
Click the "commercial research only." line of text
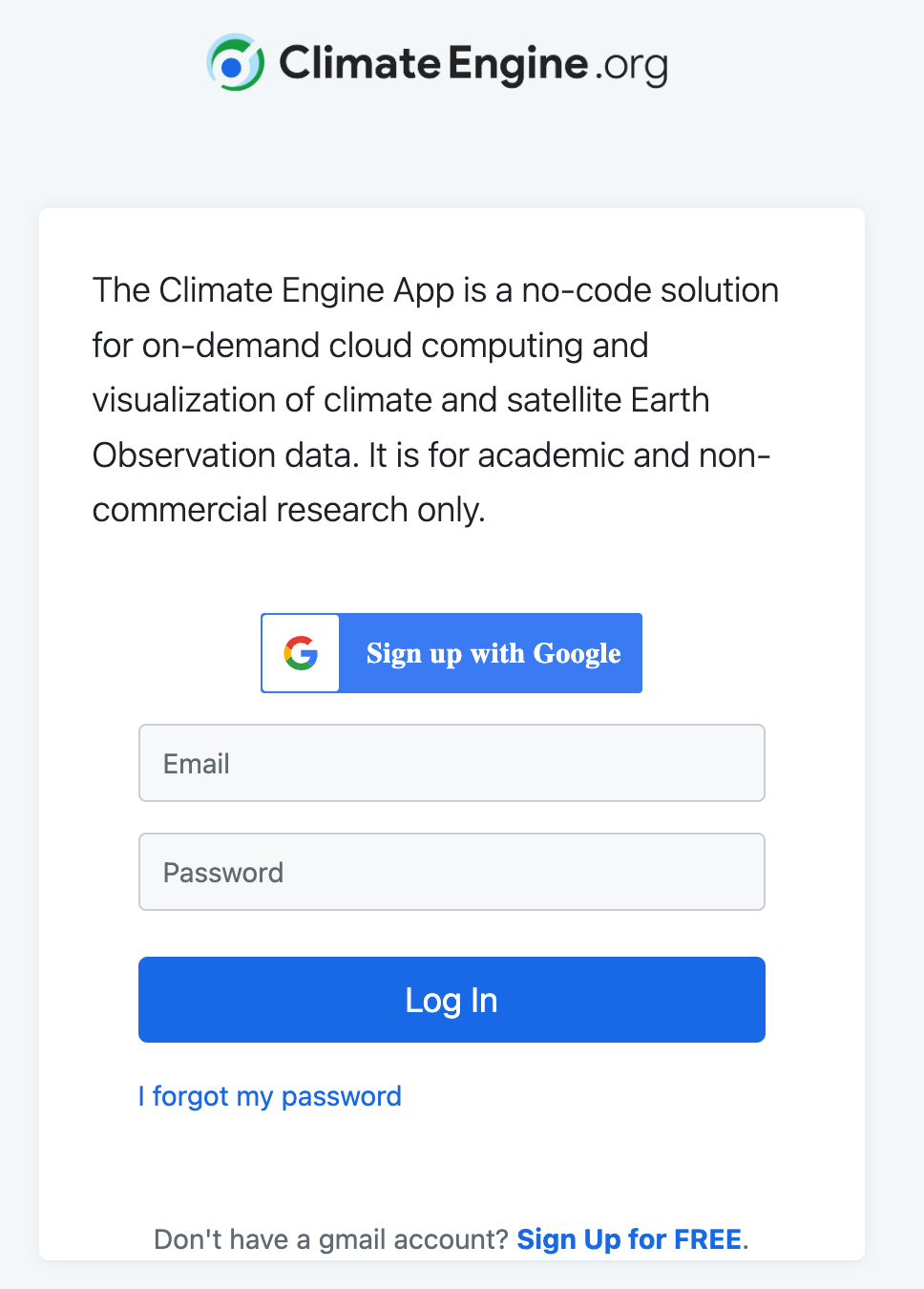click(288, 510)
